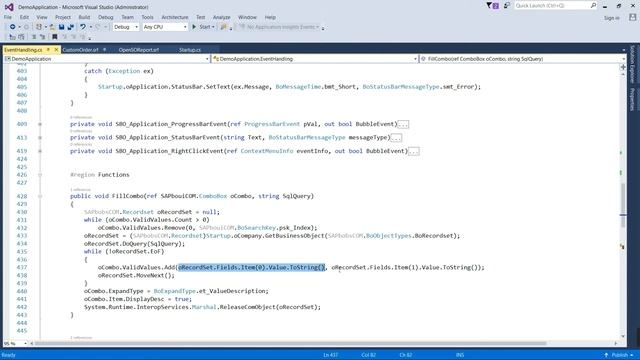Open the Analyze menu
Viewport: 640px width, 360px height.
(222, 17)
